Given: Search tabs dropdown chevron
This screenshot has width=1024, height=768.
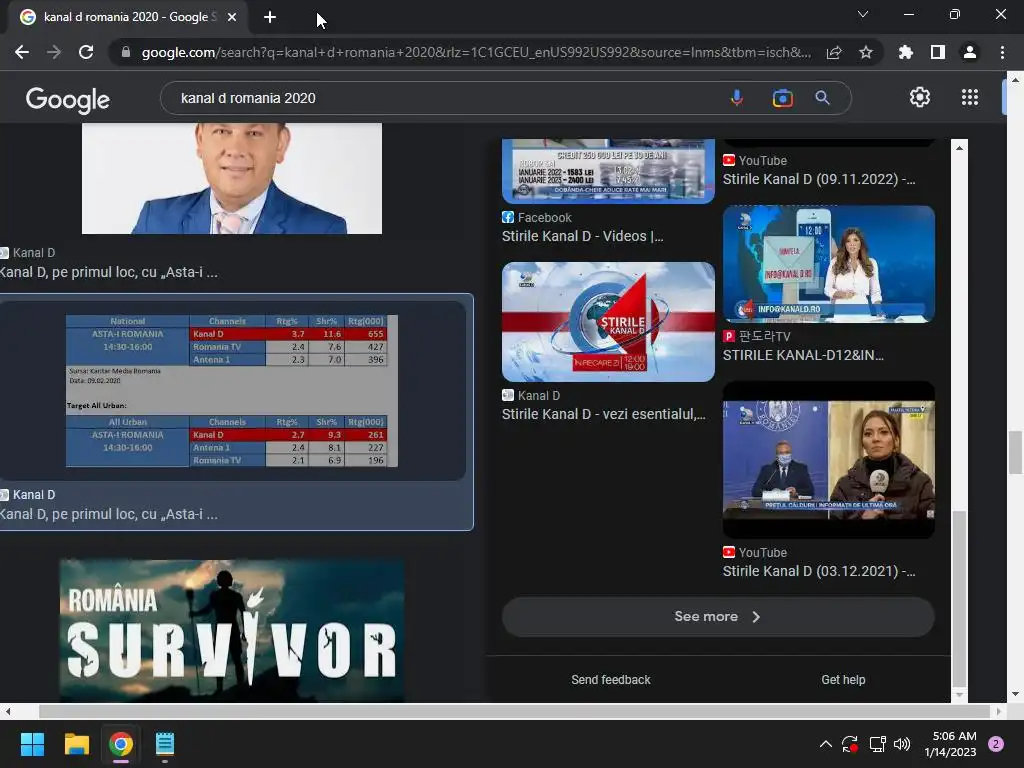Looking at the screenshot, I should [x=863, y=14].
